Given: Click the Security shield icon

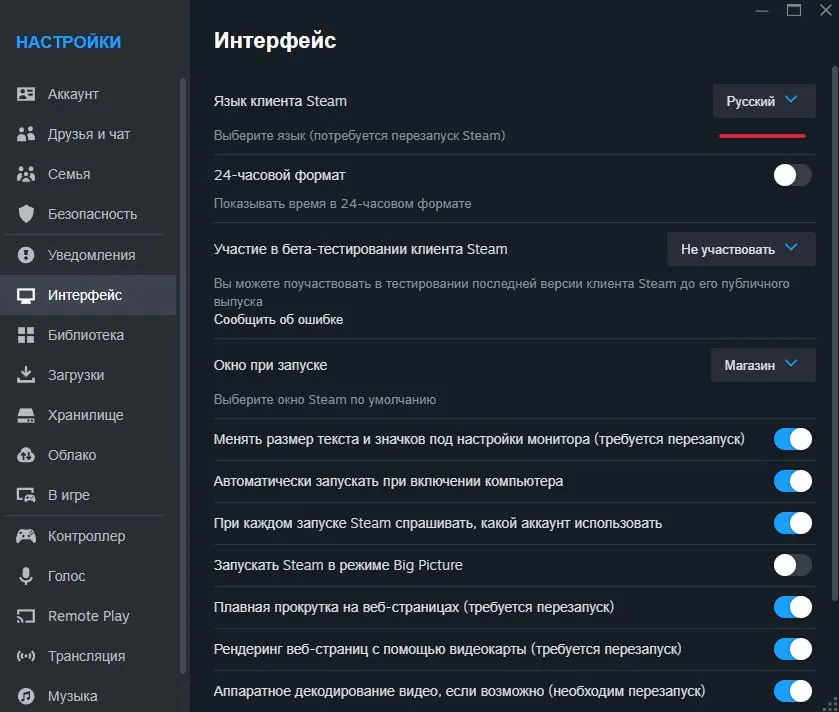Looking at the screenshot, I should pos(26,214).
